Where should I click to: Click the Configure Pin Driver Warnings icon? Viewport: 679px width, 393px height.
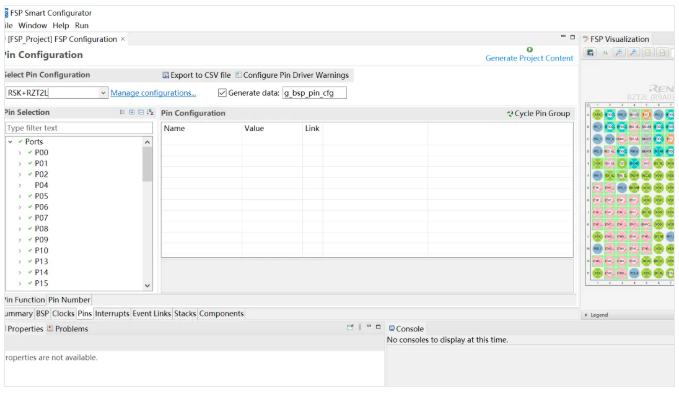238,75
